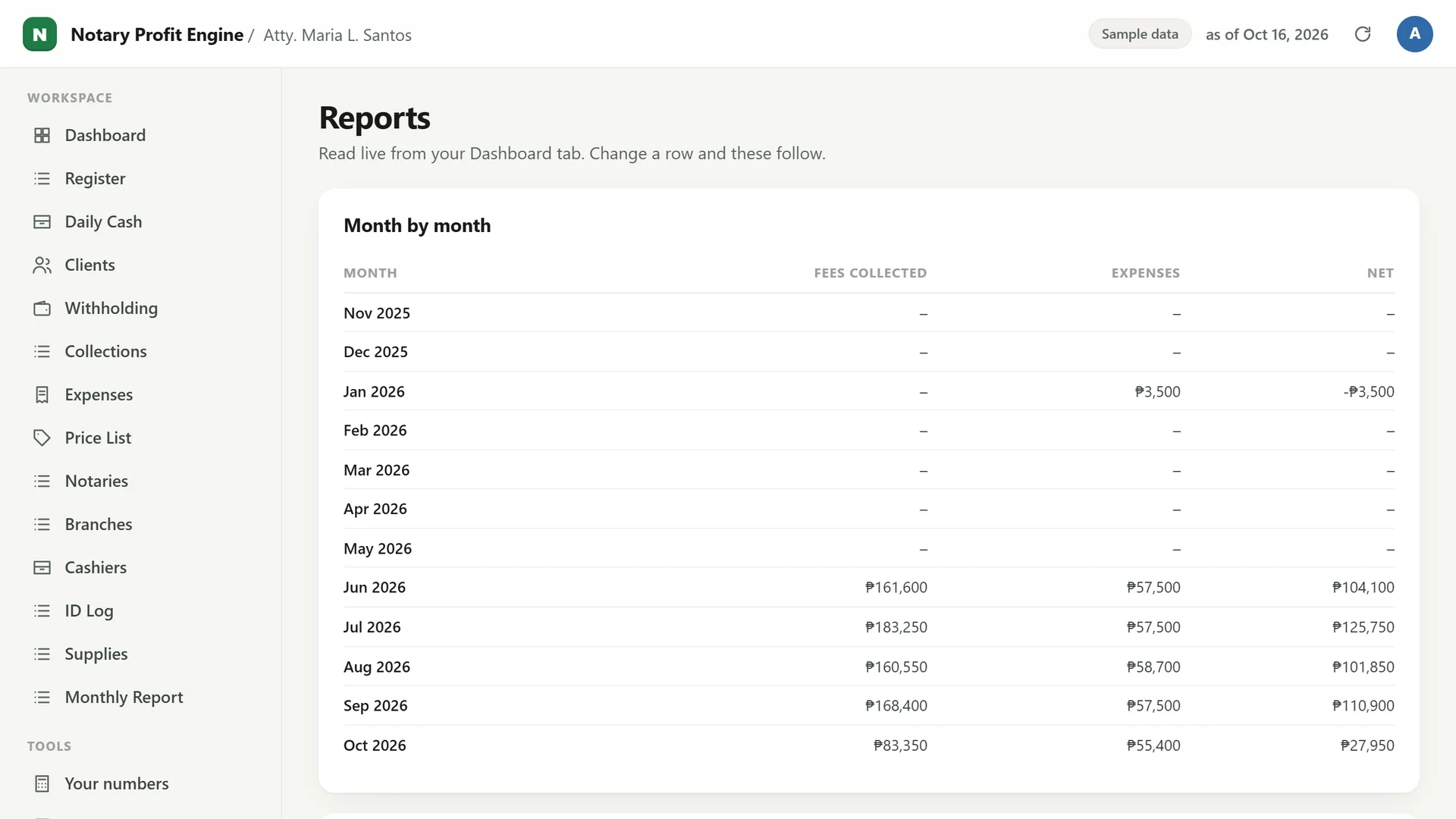The image size is (1456, 819).
Task: Click the Dashboard grid icon
Action: [x=42, y=135]
